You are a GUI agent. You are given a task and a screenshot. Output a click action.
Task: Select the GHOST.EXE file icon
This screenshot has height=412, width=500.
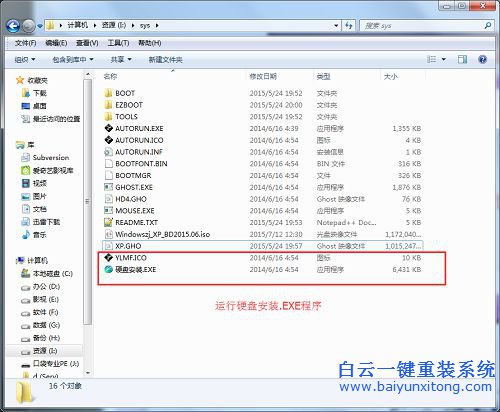[x=108, y=187]
